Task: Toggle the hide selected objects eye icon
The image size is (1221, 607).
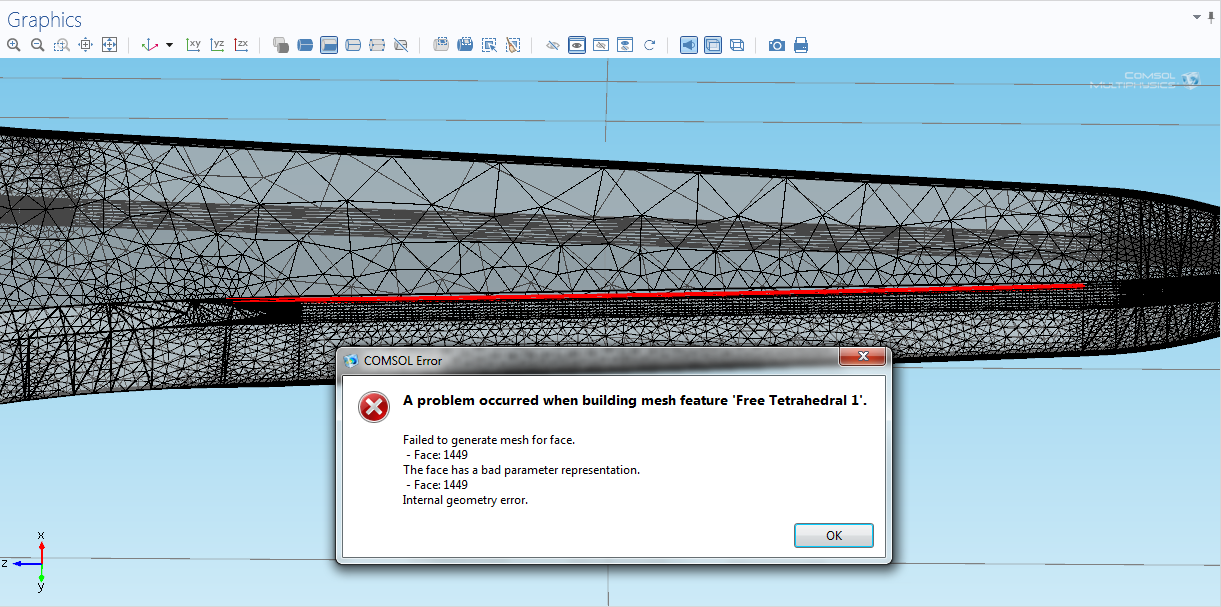Action: coord(552,45)
